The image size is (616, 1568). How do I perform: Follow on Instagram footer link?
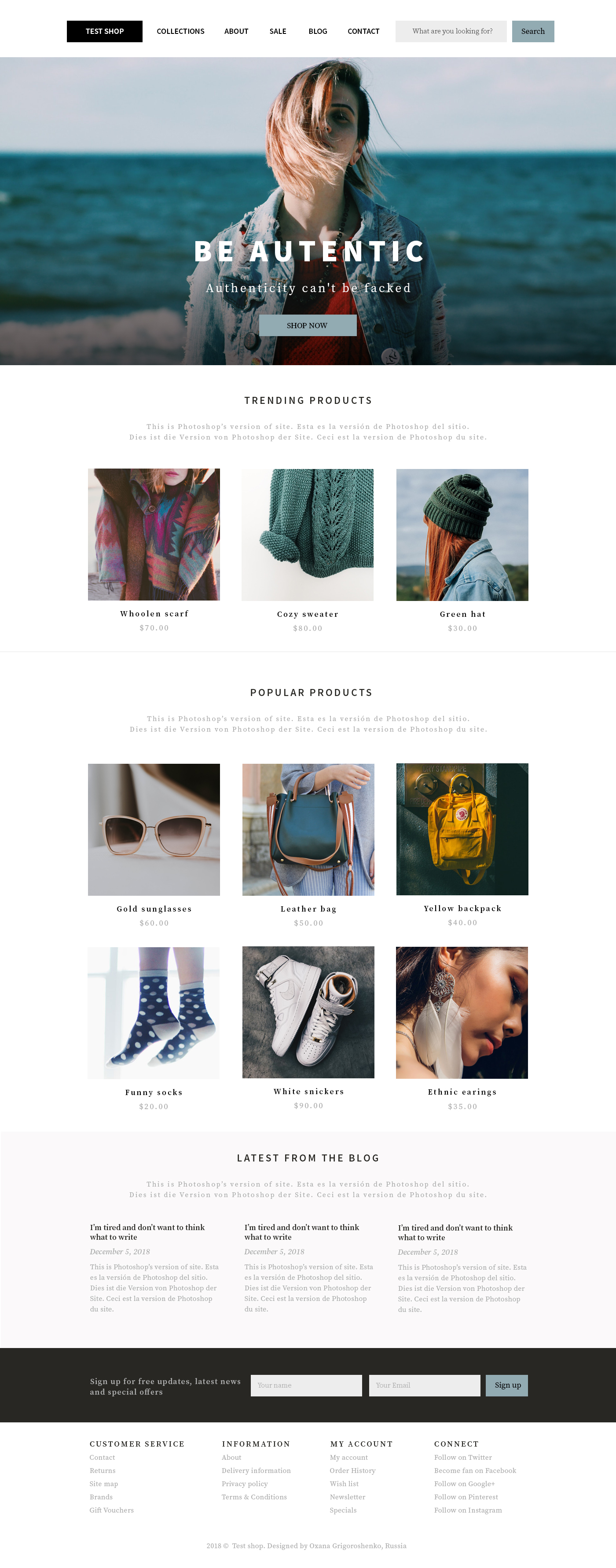tap(468, 1510)
